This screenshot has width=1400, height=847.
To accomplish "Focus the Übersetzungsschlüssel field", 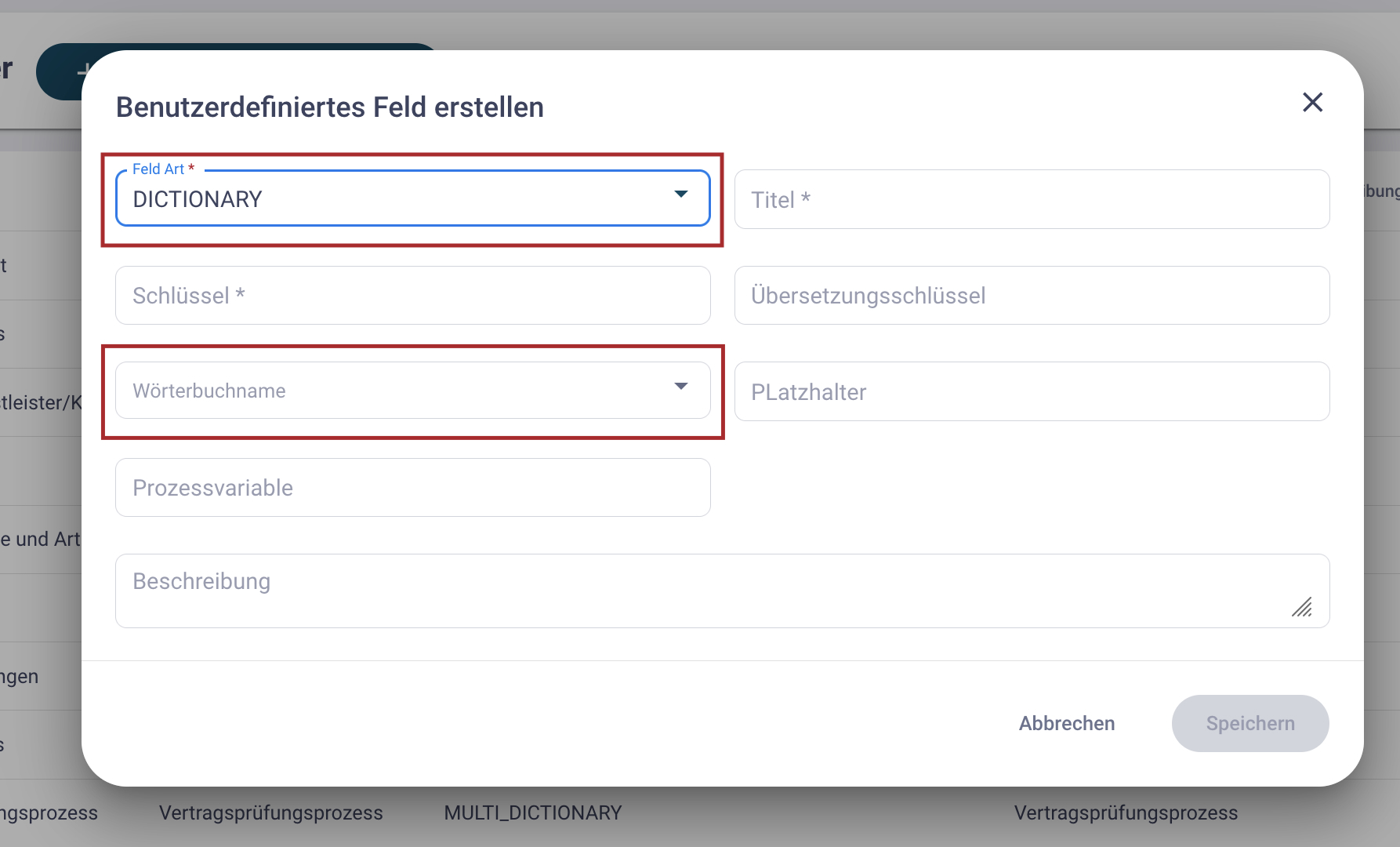I will (x=1032, y=295).
